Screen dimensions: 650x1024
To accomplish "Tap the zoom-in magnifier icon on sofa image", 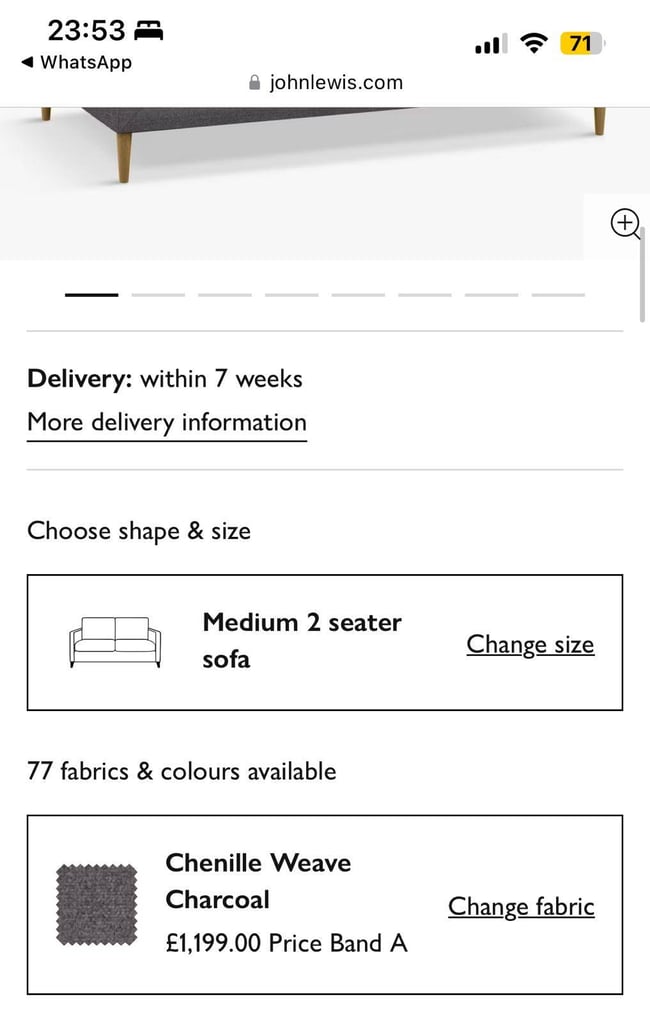I will 625,224.
